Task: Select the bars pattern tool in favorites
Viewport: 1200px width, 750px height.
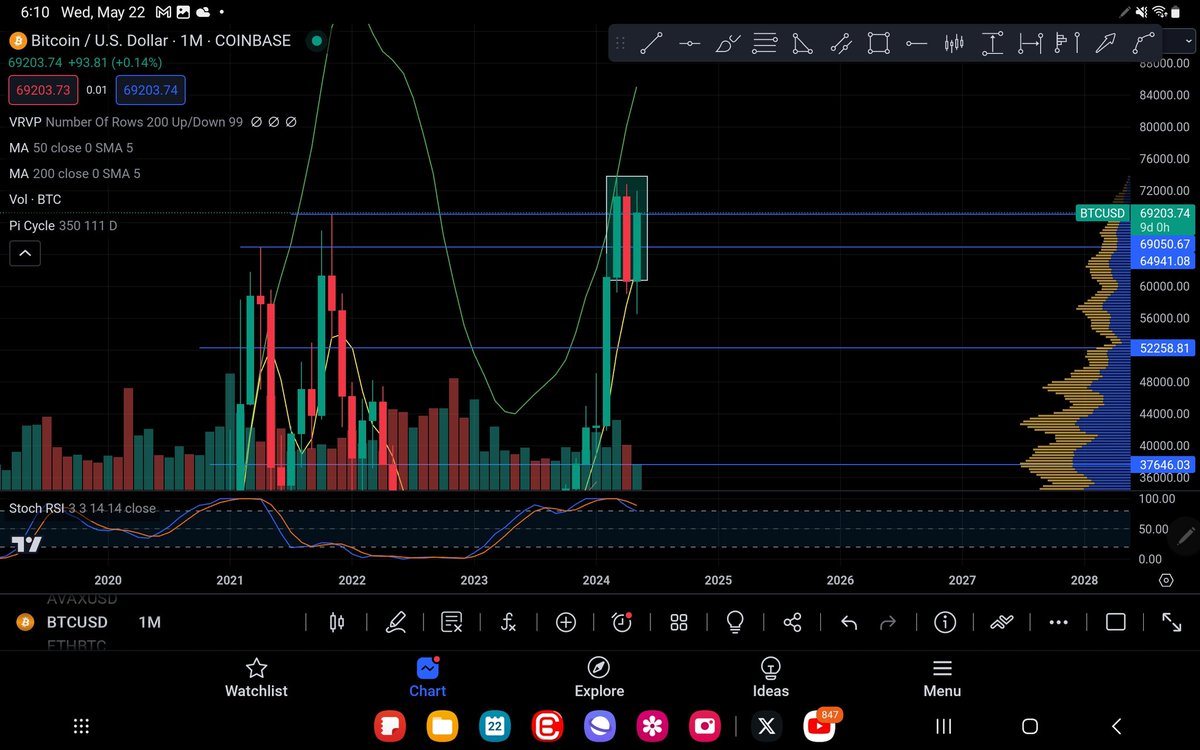Action: pyautogui.click(x=954, y=44)
